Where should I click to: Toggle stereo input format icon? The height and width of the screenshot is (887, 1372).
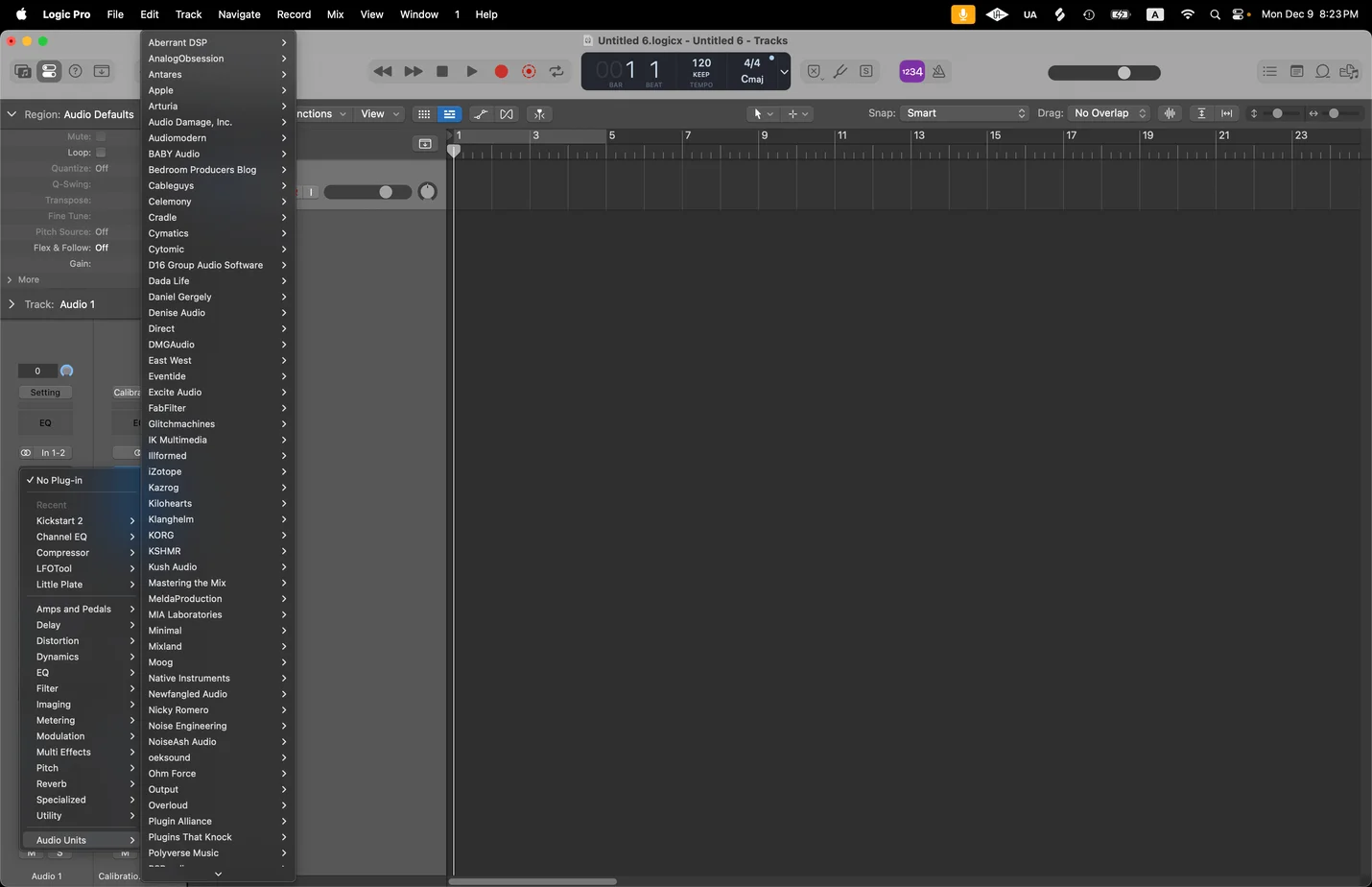pos(25,453)
